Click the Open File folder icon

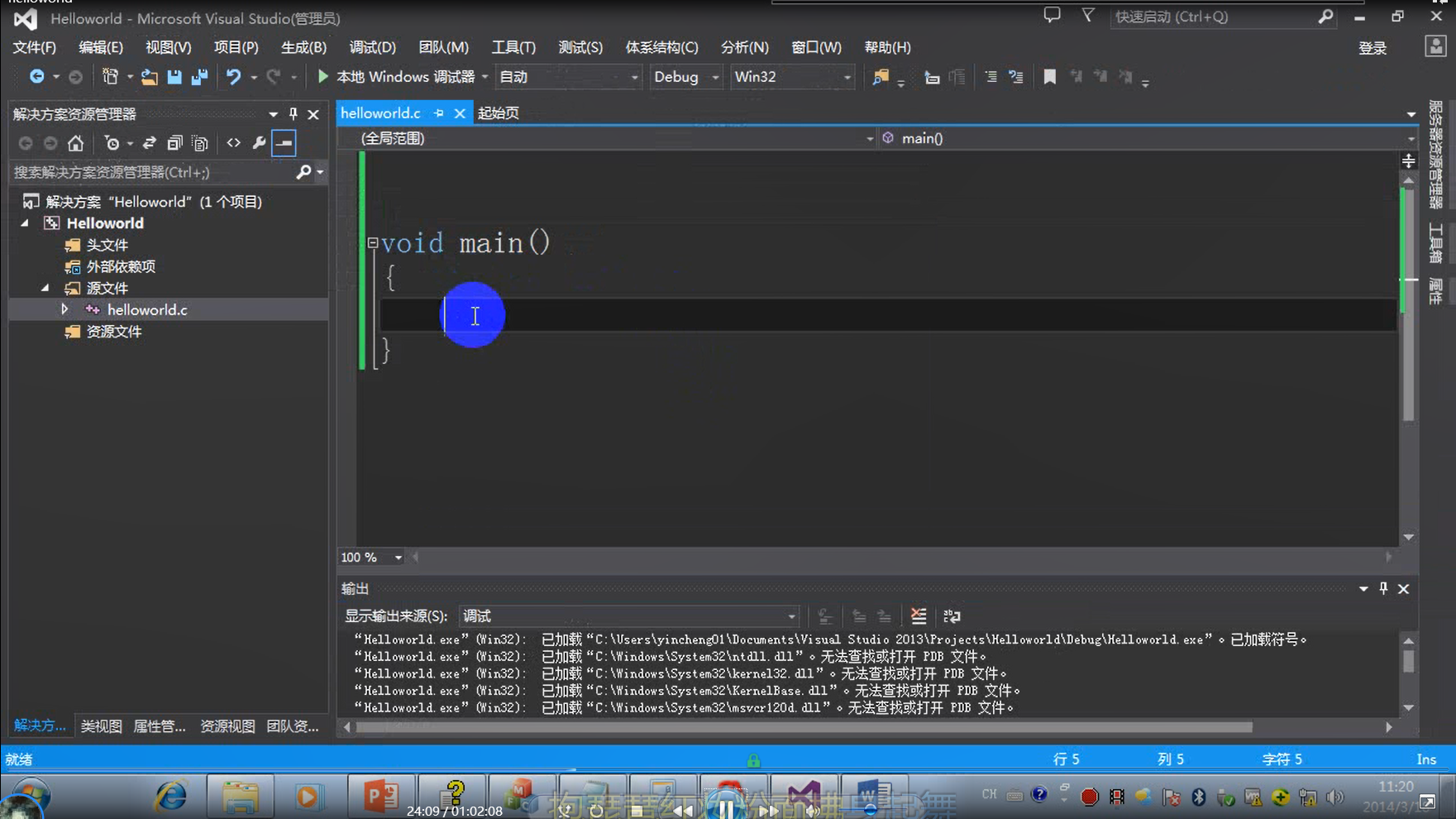tap(149, 76)
